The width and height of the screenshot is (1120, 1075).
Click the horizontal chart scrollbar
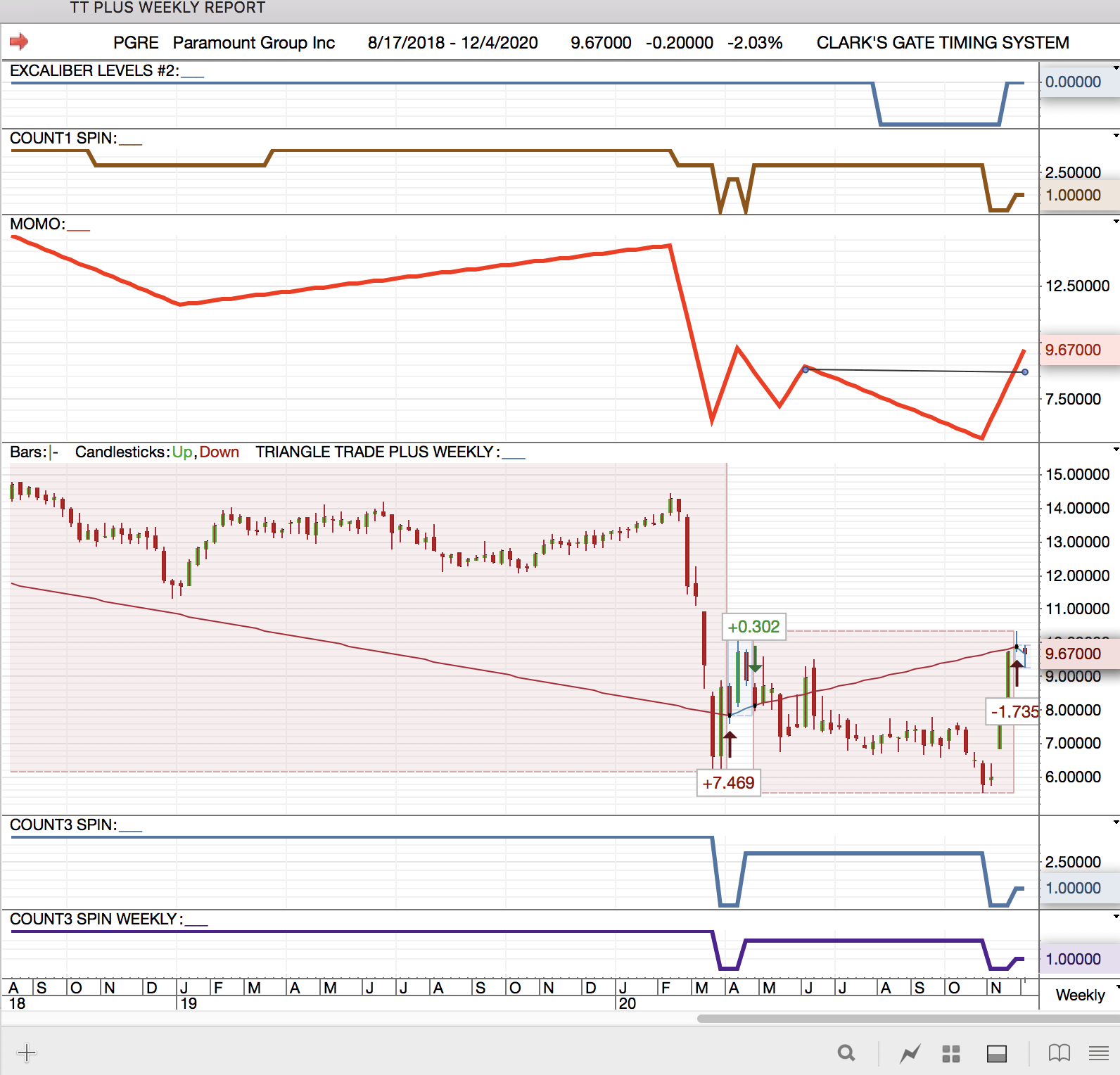coord(908,1018)
